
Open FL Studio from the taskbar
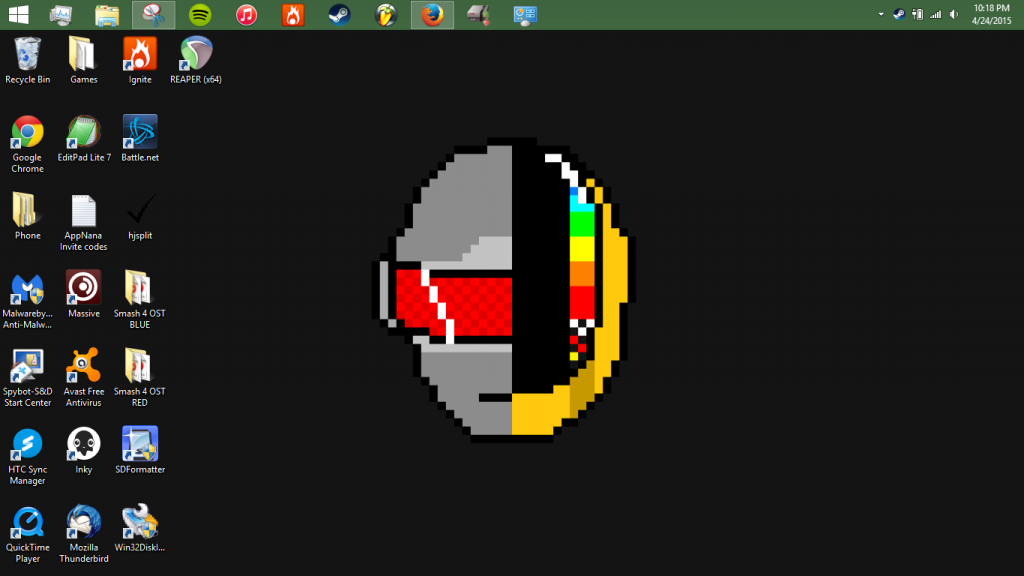[385, 15]
